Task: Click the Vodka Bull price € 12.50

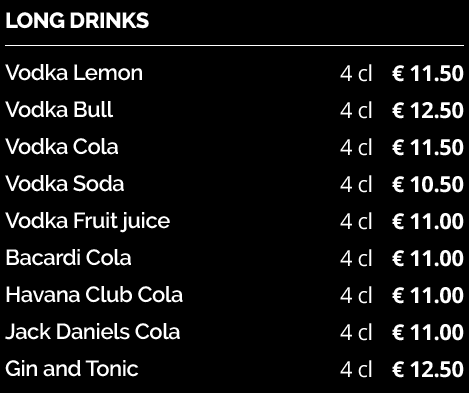Action: (428, 111)
